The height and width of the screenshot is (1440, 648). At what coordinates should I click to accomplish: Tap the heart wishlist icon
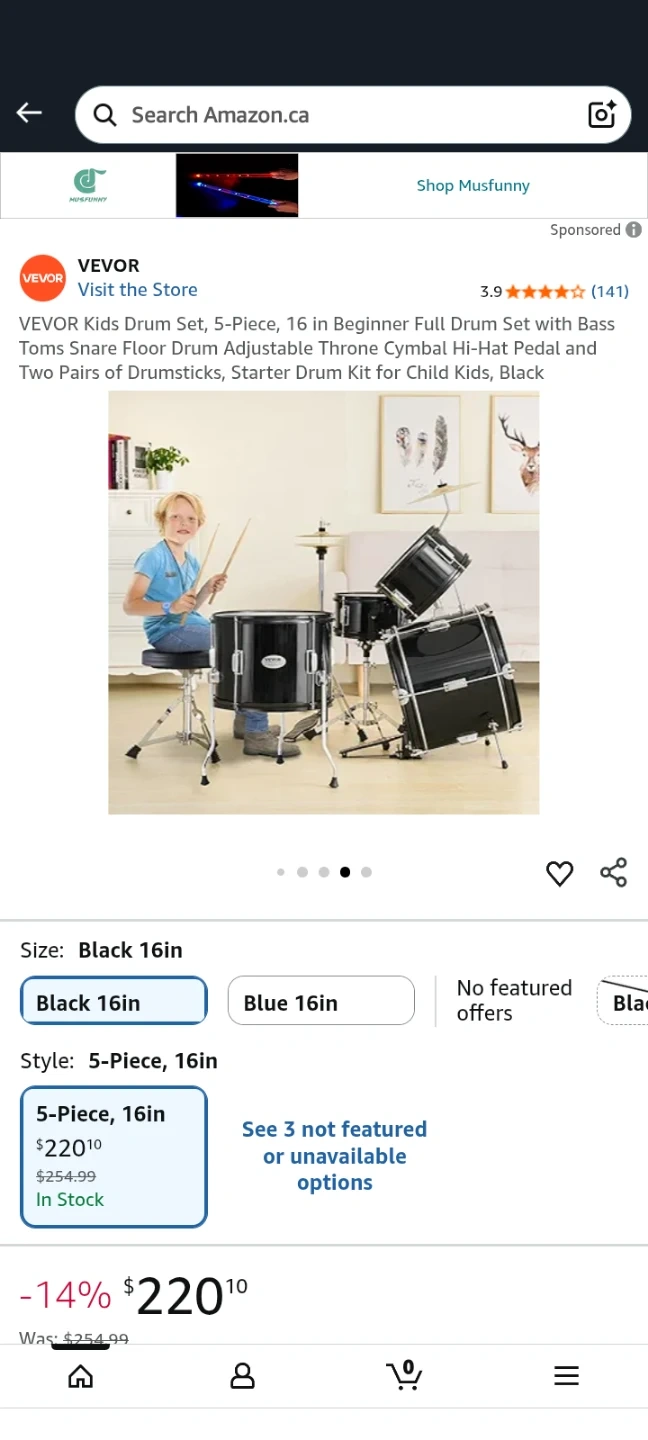click(x=559, y=873)
